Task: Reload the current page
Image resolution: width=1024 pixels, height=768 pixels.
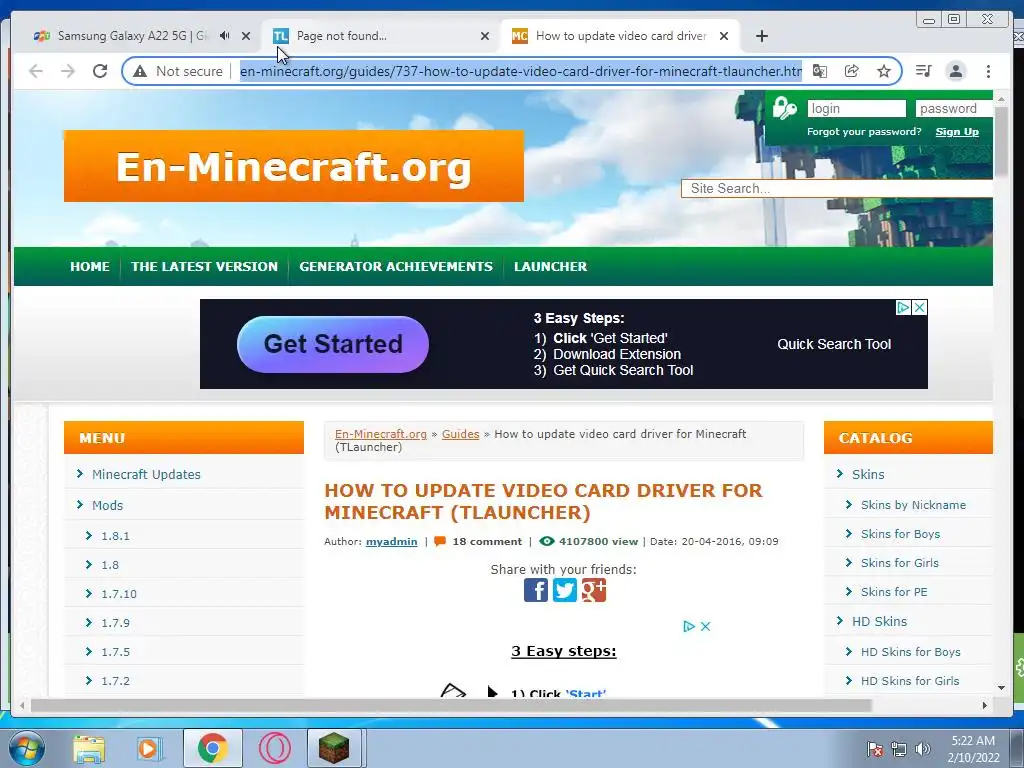Action: (100, 71)
